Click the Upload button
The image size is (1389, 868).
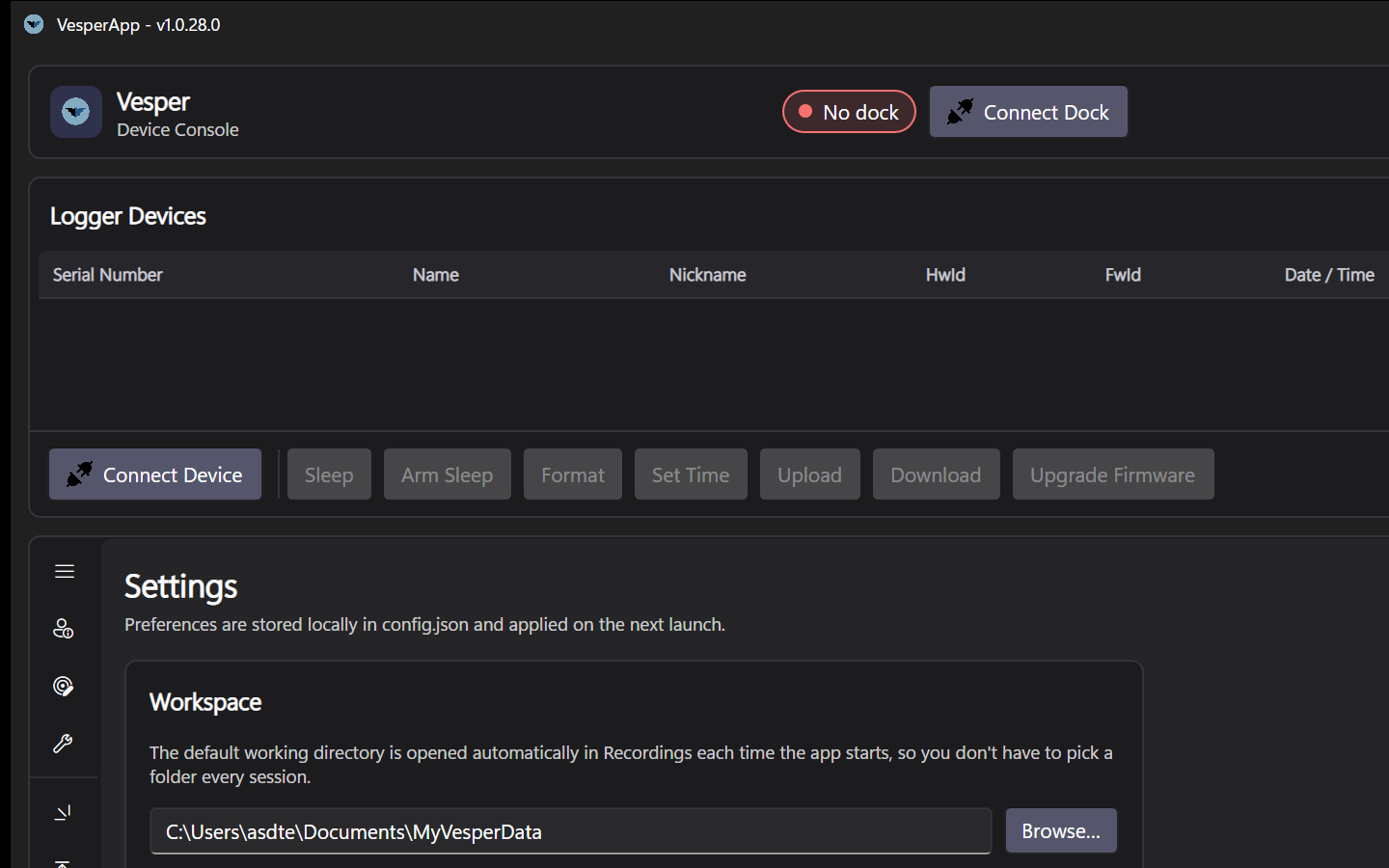click(810, 475)
